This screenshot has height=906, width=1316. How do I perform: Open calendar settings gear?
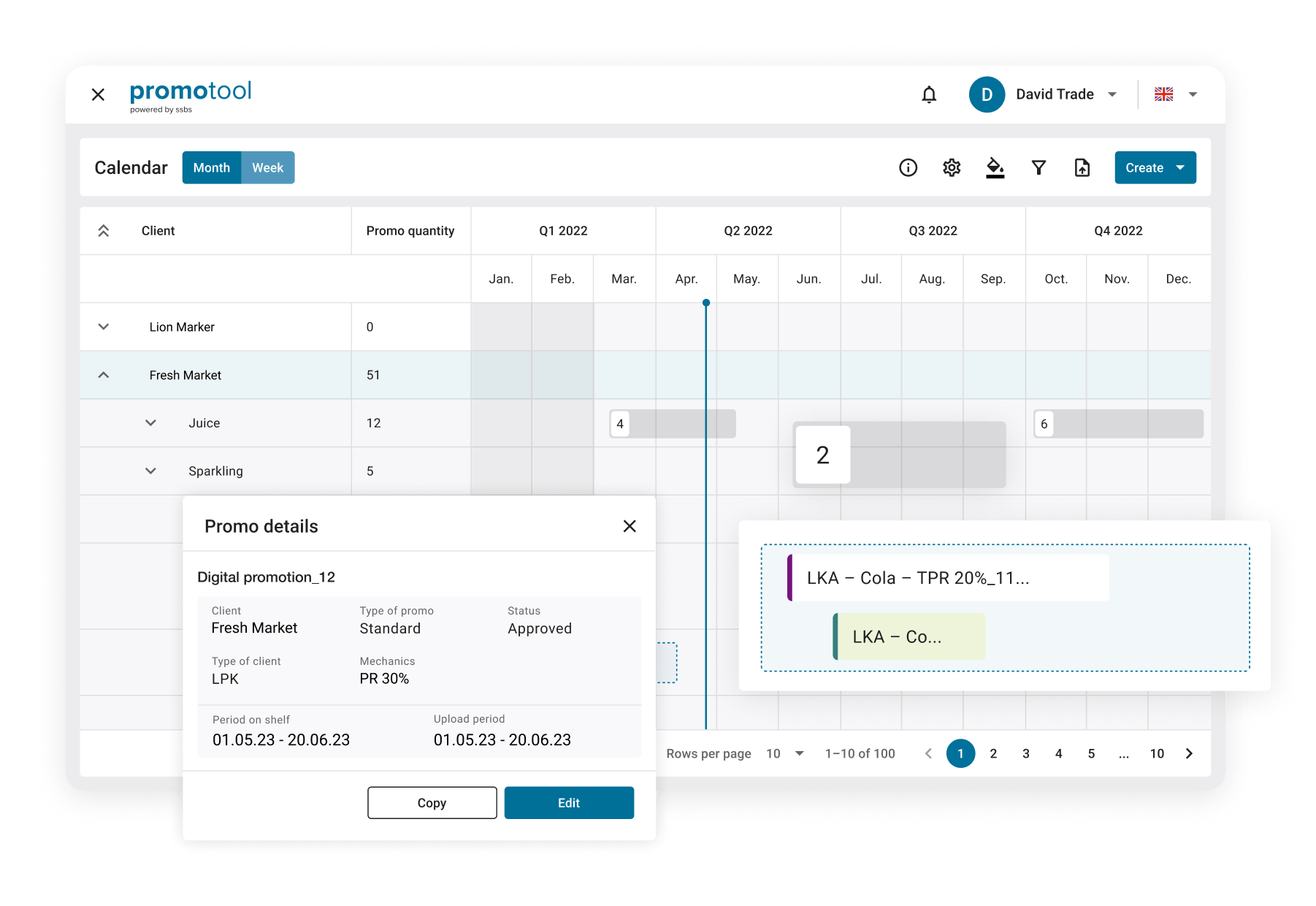point(951,168)
